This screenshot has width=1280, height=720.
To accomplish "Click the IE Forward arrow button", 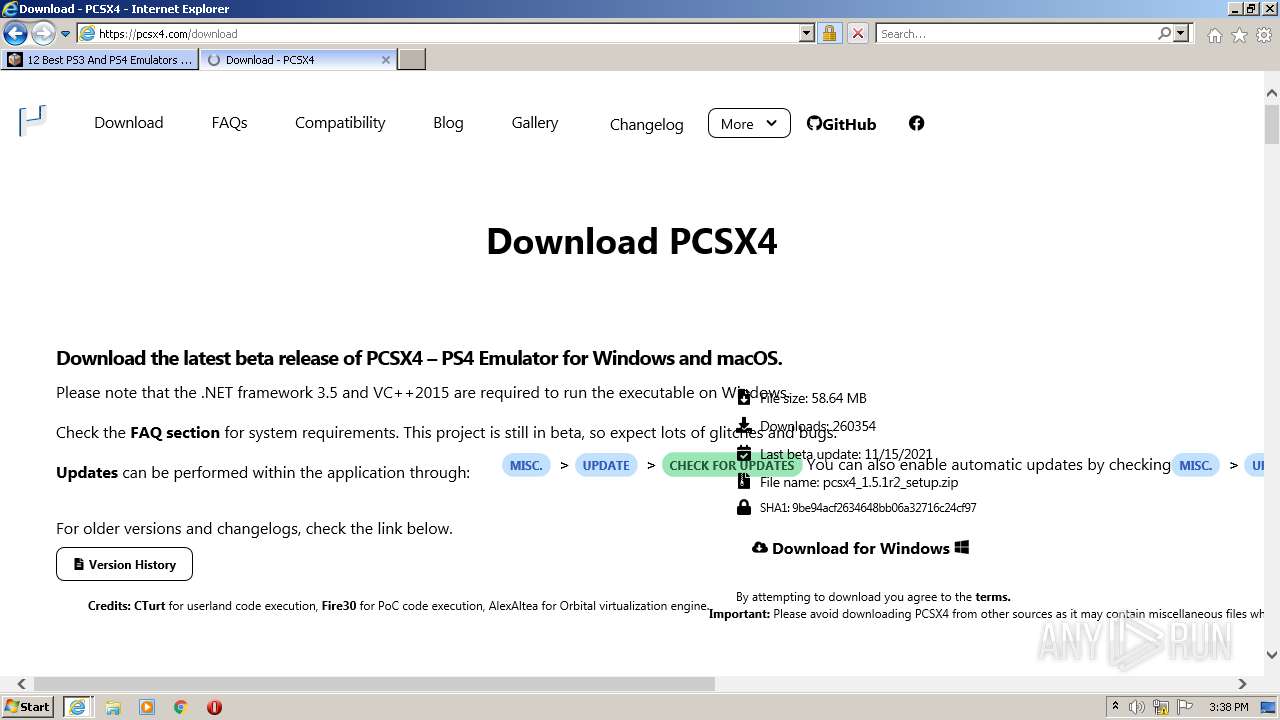I will 43,33.
